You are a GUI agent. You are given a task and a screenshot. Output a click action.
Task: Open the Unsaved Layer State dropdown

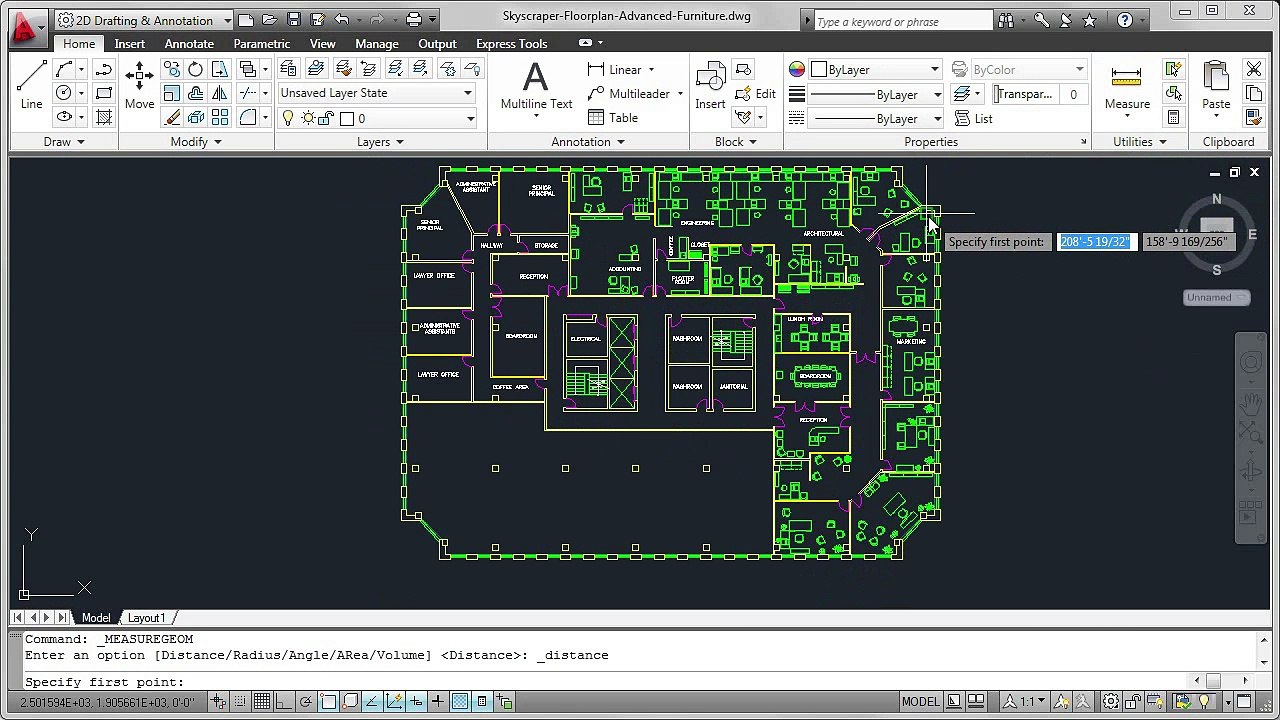(x=376, y=93)
